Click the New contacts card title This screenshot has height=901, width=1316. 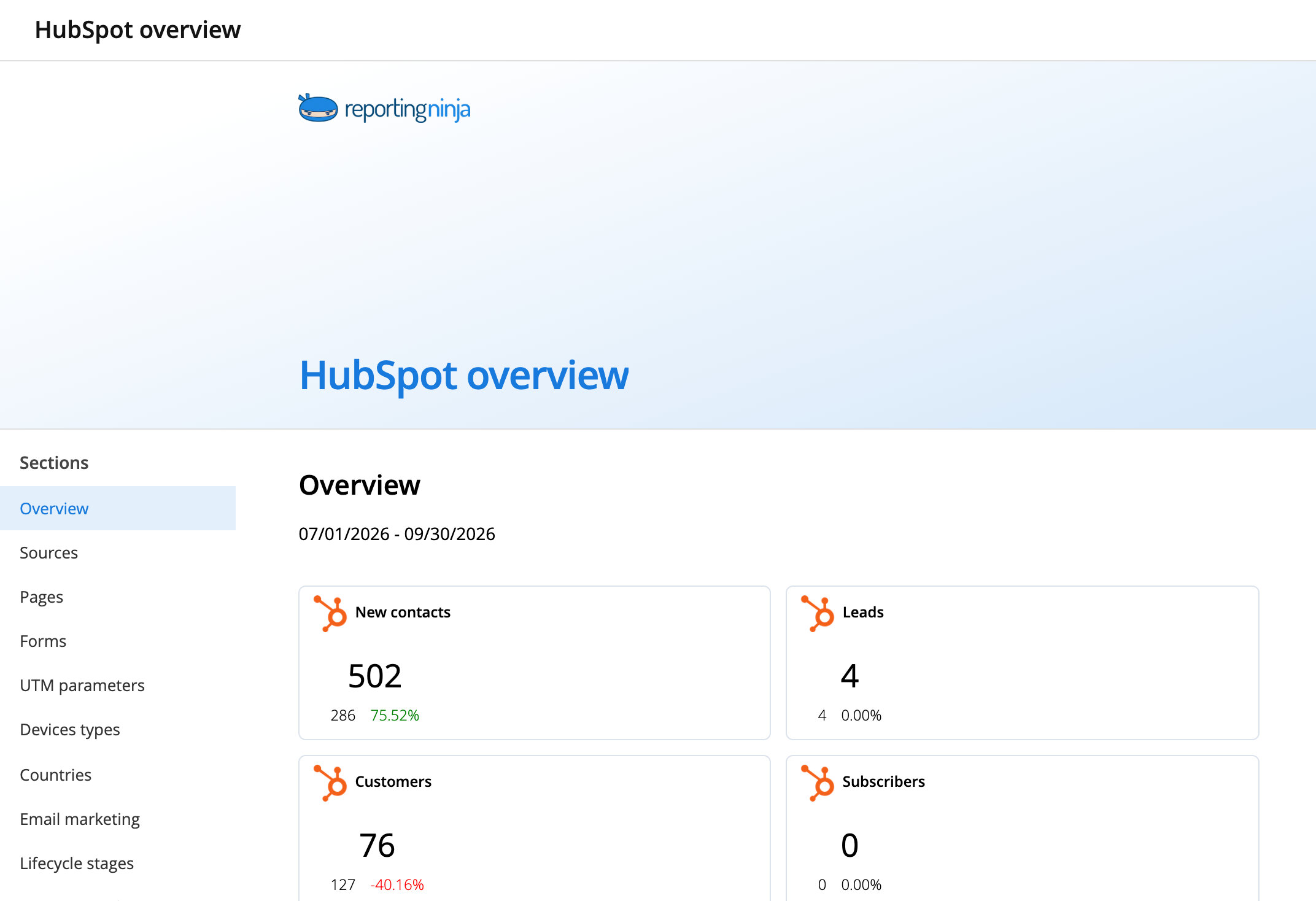pyautogui.click(x=403, y=612)
